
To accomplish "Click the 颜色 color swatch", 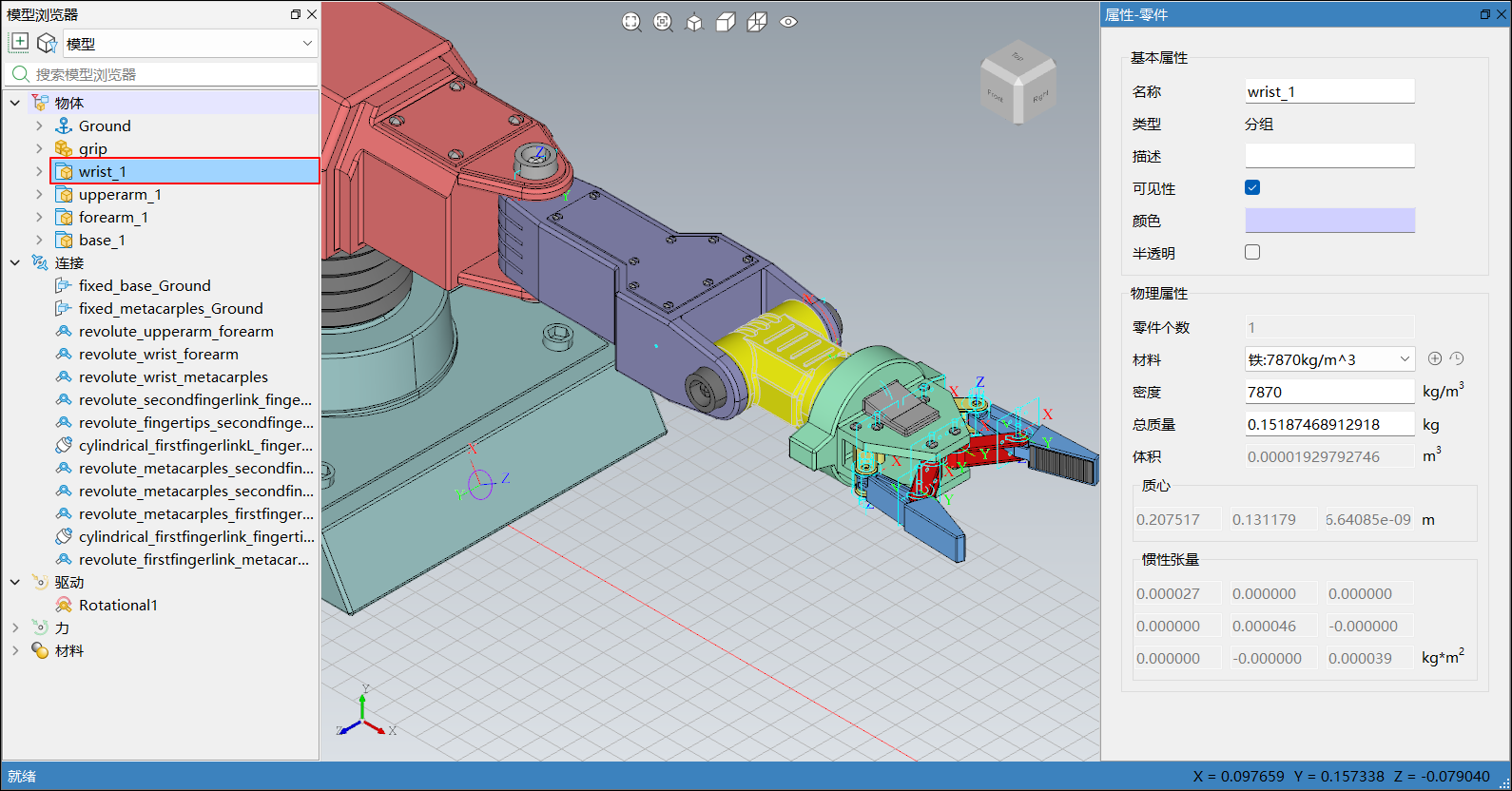I will click(x=1329, y=221).
